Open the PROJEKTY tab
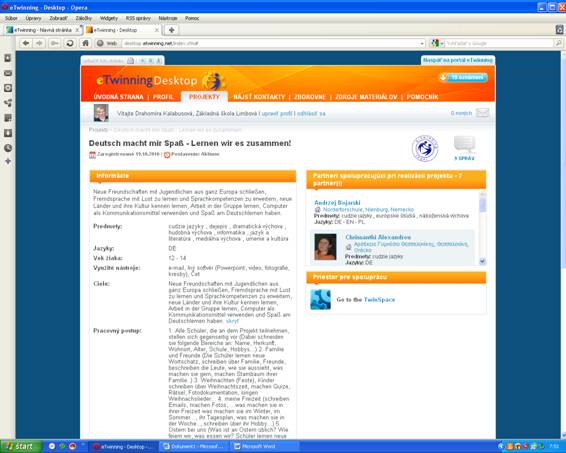 tap(204, 97)
